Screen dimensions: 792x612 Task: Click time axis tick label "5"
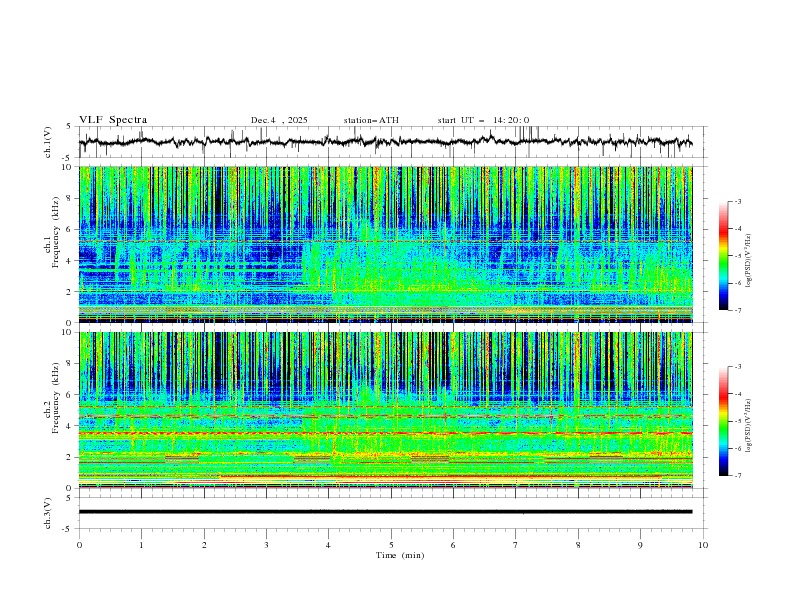pos(391,545)
